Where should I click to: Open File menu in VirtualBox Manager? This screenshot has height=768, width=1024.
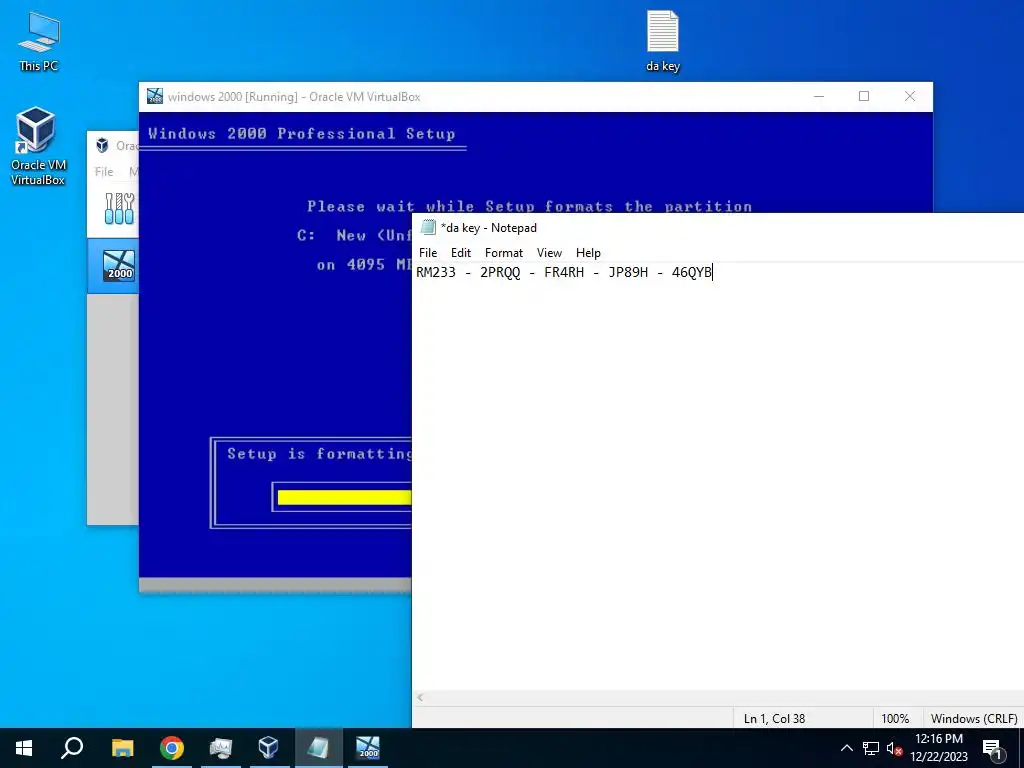click(x=104, y=172)
